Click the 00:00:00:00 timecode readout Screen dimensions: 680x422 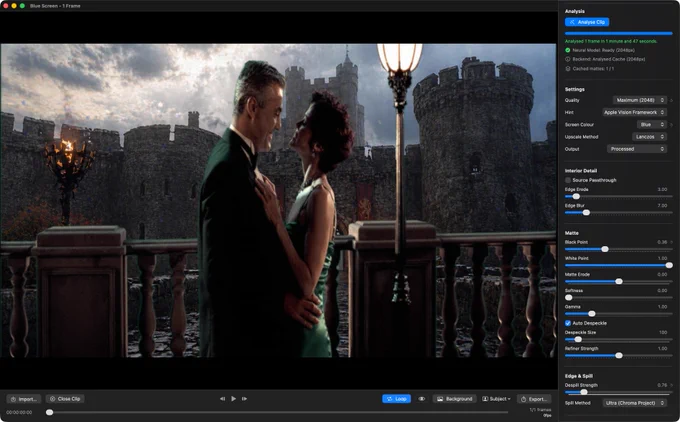(x=19, y=412)
